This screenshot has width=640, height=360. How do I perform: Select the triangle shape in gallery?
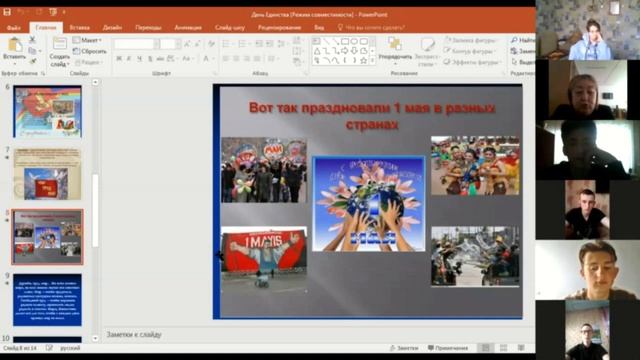(x=317, y=51)
